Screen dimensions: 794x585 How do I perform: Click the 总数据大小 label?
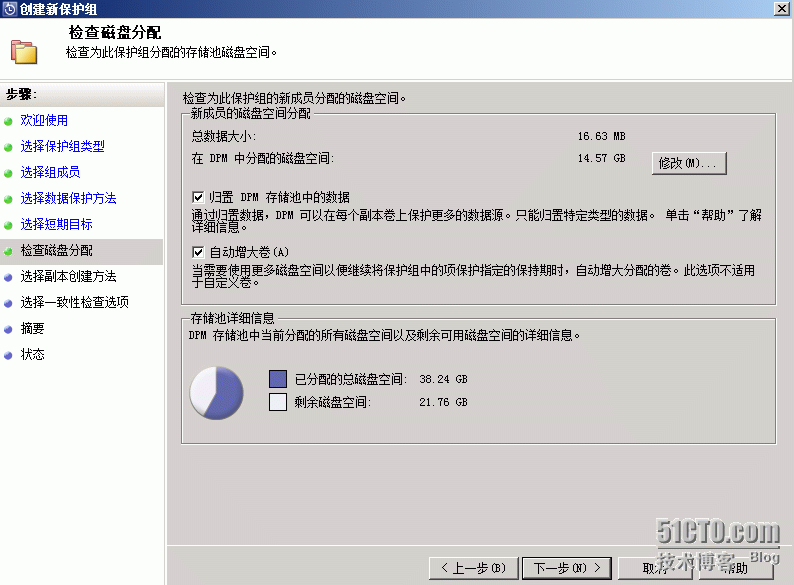click(x=224, y=136)
